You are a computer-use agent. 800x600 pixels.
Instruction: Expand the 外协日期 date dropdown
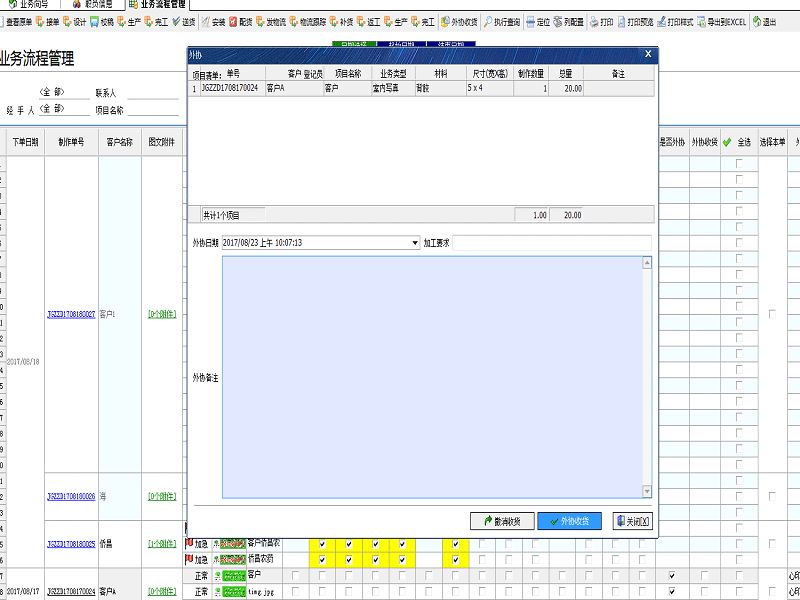click(x=415, y=243)
